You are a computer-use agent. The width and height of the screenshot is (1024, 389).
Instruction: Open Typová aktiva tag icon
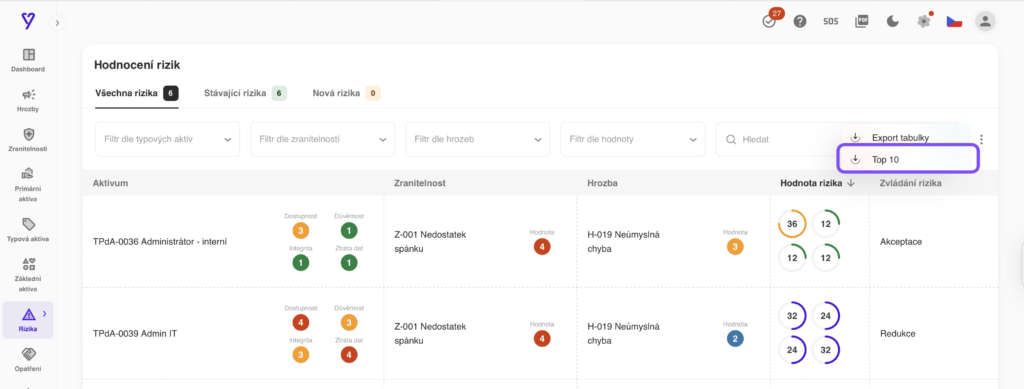[x=28, y=224]
